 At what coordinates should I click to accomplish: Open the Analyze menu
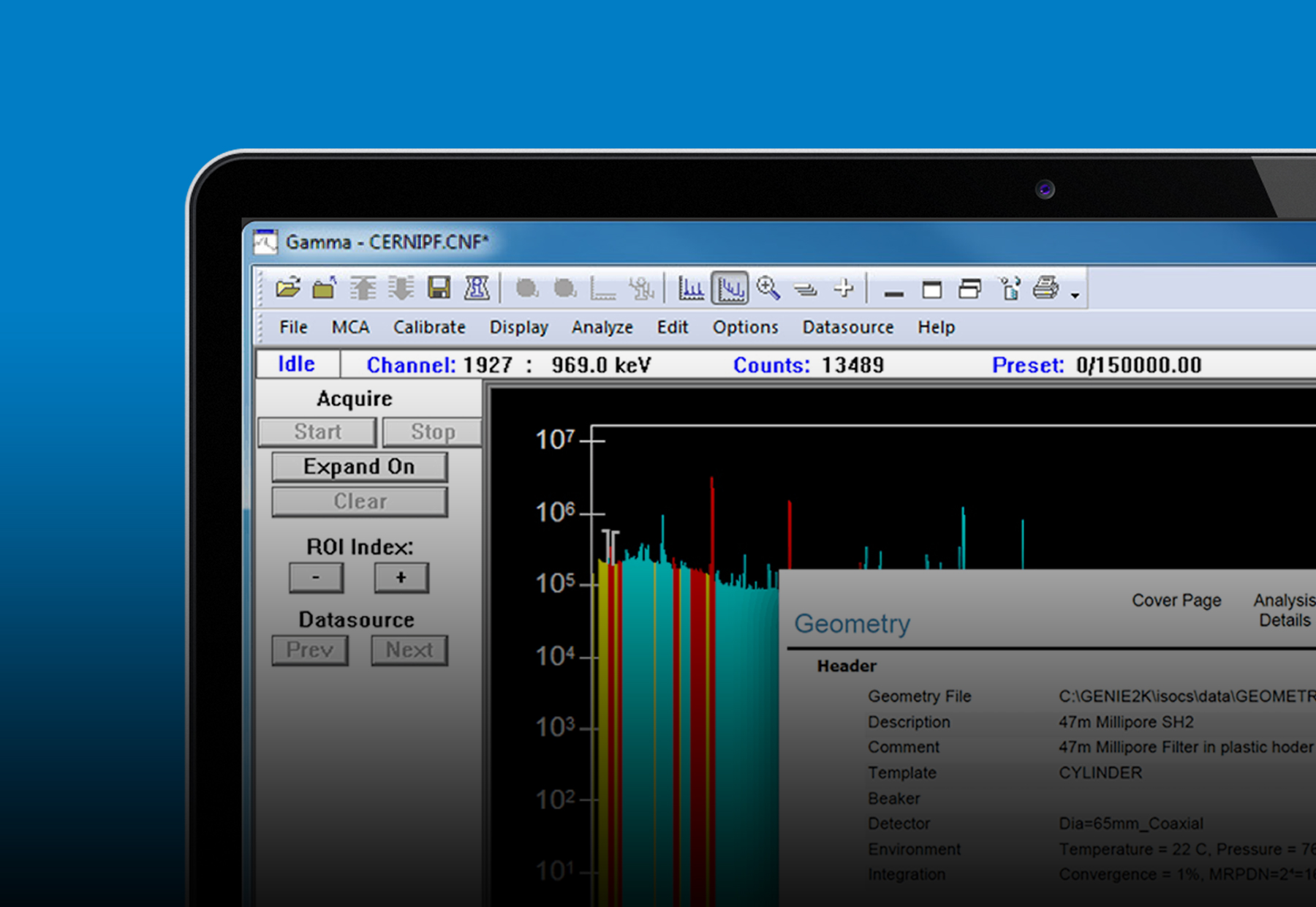602,327
